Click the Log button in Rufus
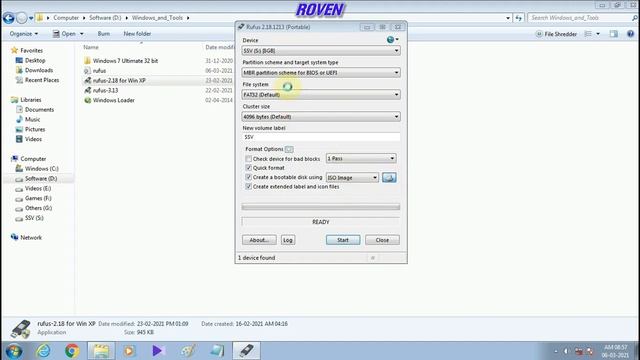 pyautogui.click(x=288, y=240)
